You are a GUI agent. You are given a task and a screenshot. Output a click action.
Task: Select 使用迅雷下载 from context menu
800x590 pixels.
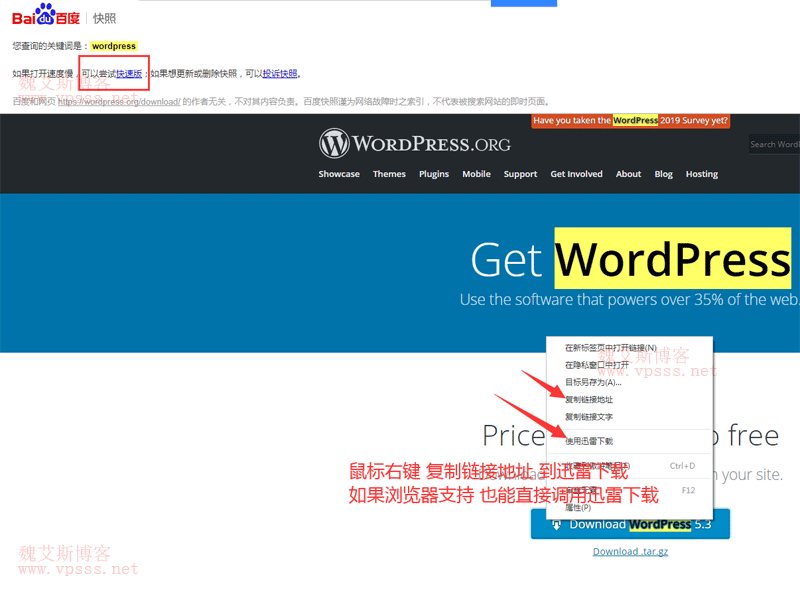(x=589, y=440)
